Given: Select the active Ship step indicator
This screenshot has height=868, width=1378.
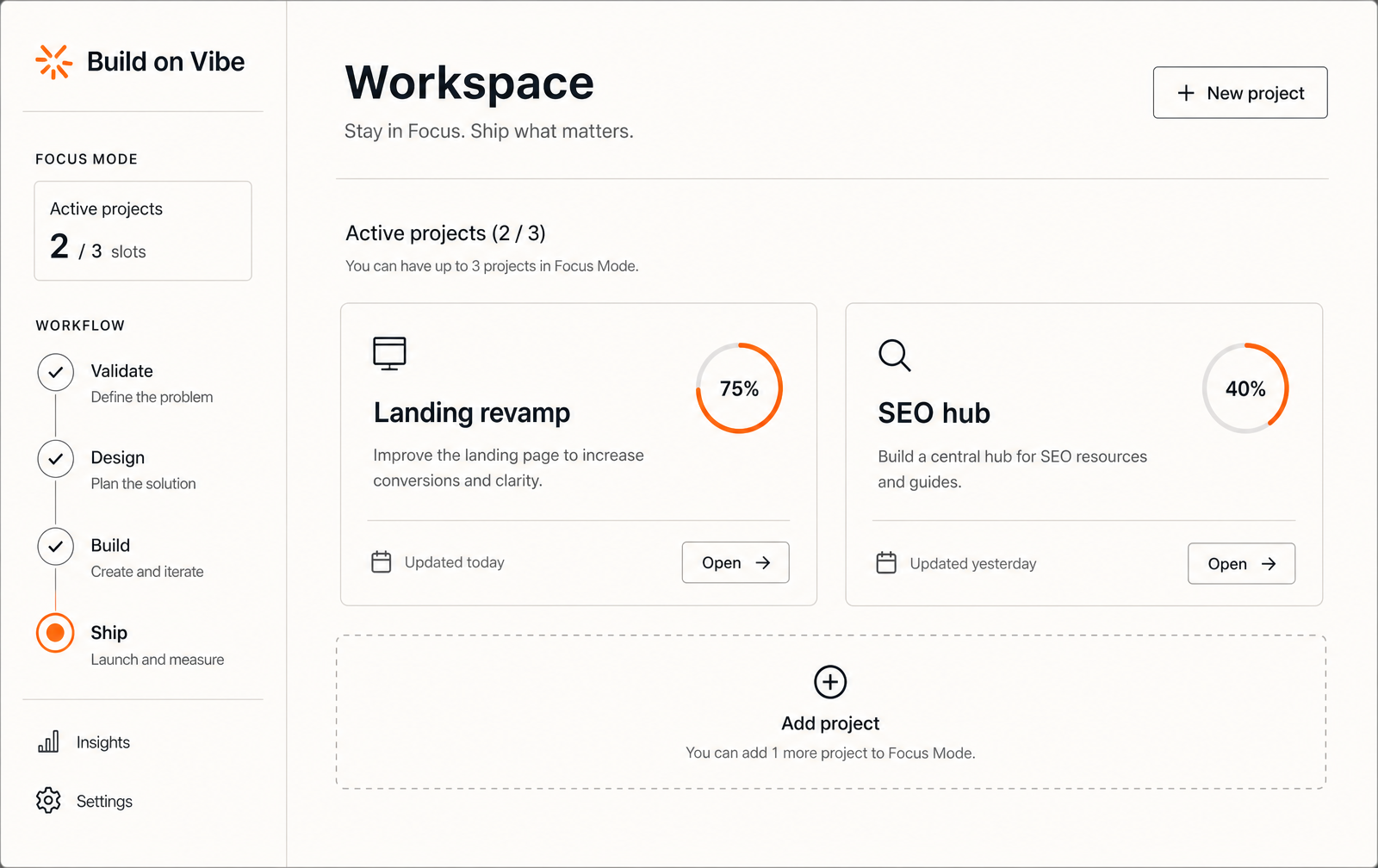Looking at the screenshot, I should coord(55,633).
